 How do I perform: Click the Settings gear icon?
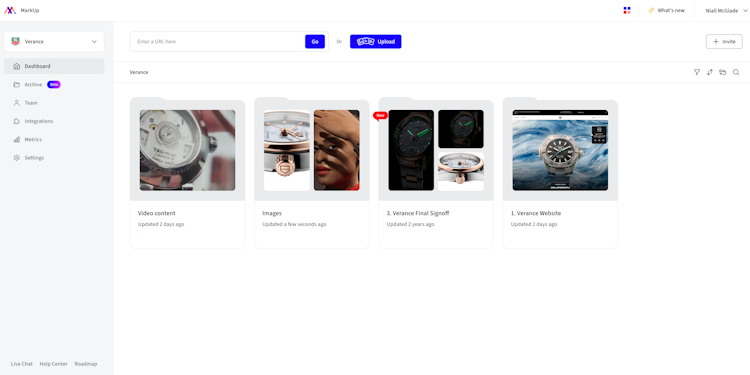pyautogui.click(x=17, y=158)
